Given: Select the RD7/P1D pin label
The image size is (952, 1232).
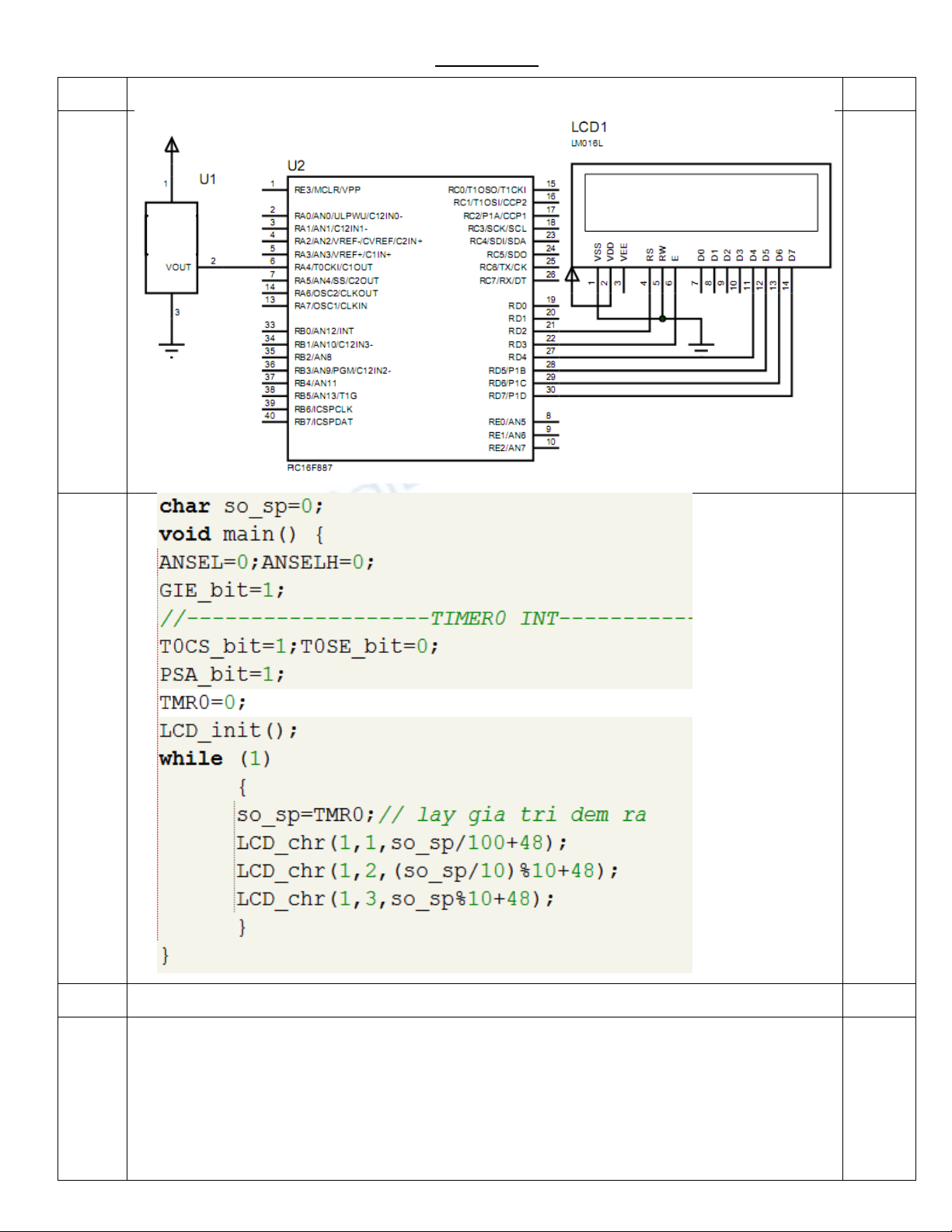Looking at the screenshot, I should 507,396.
